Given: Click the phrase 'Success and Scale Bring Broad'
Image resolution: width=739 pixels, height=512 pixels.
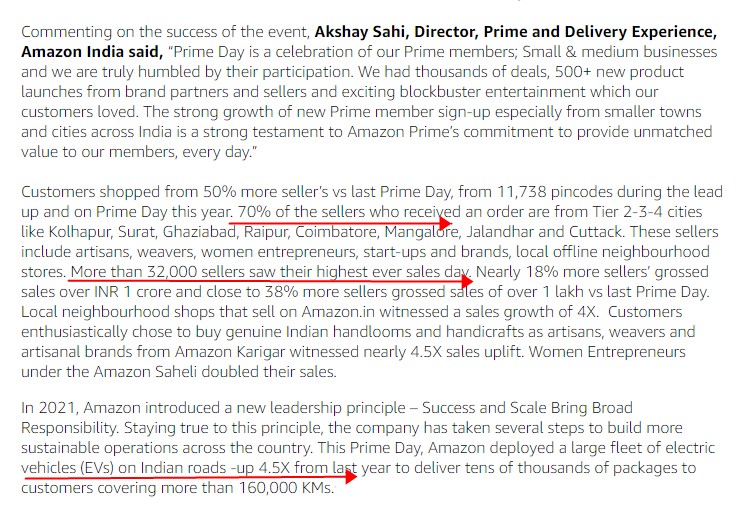Looking at the screenshot, I should [527, 408].
